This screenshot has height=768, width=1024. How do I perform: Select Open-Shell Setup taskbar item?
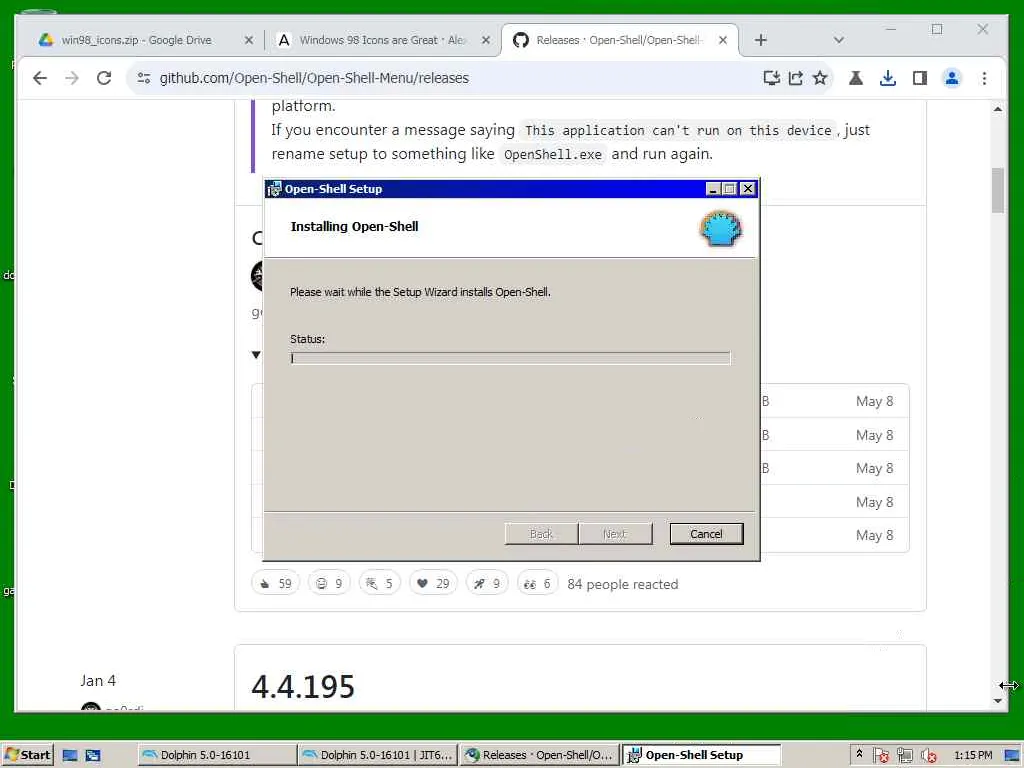tap(701, 755)
